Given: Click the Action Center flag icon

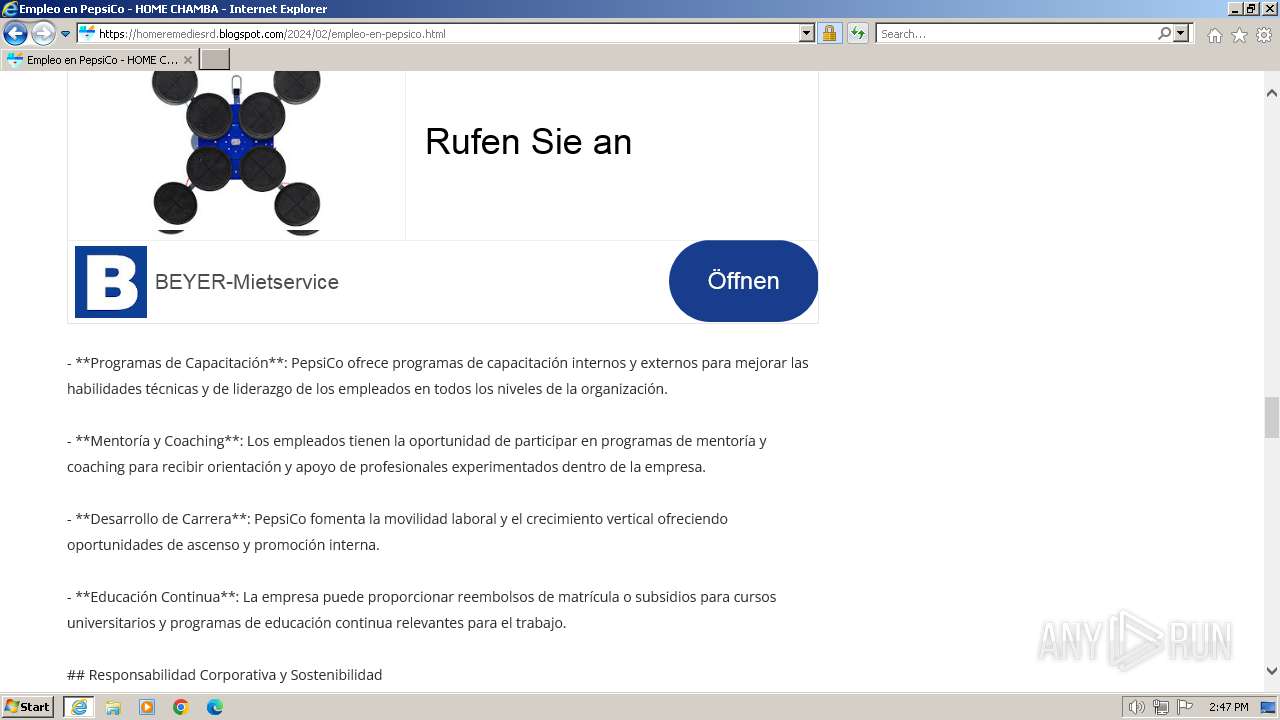Looking at the screenshot, I should click(x=1185, y=707).
